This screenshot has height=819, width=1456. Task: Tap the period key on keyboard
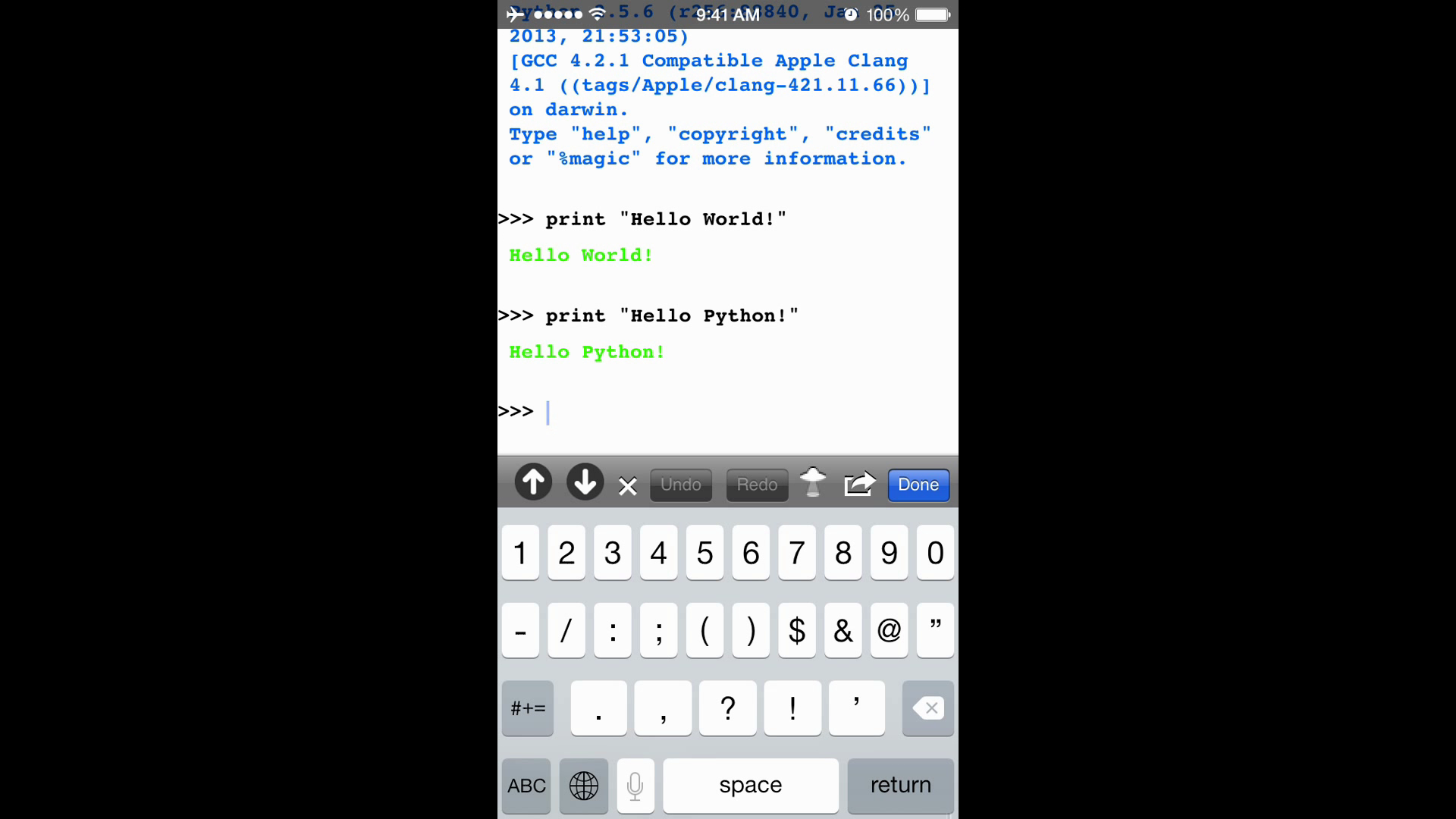click(x=598, y=708)
